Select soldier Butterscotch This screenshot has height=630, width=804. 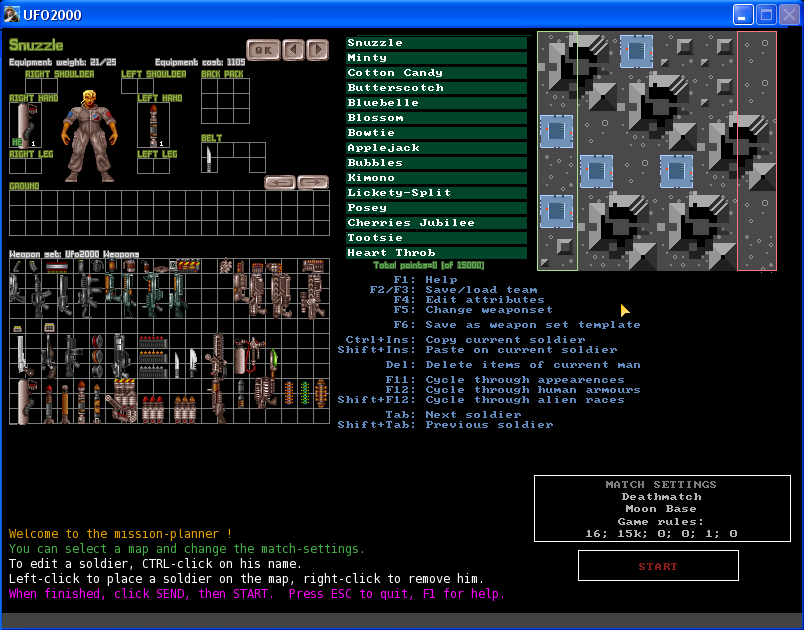pos(436,88)
